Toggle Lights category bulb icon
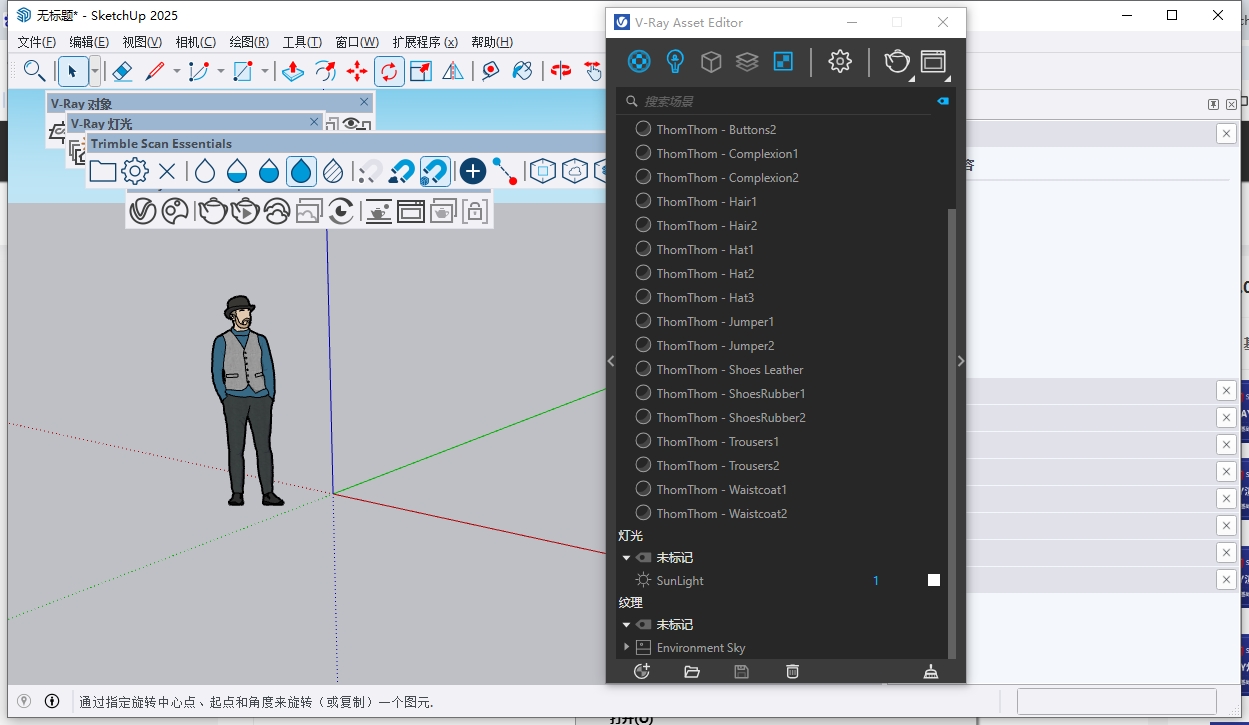 (675, 62)
